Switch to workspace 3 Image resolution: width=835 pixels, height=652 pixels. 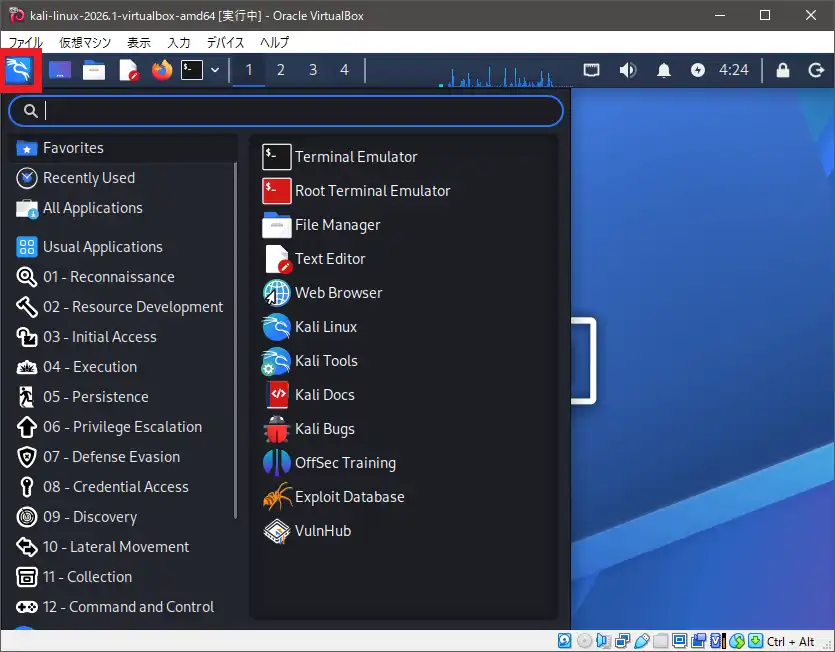click(313, 70)
